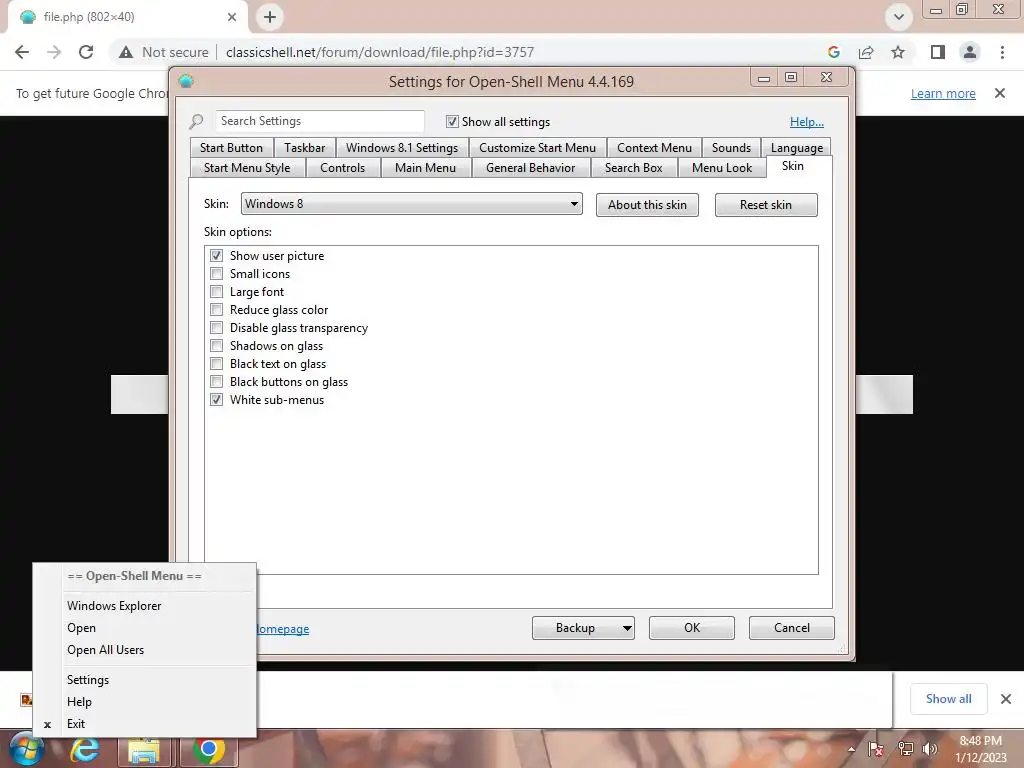Click the share page icon
Screen dimensions: 1024x768
(x=866, y=52)
